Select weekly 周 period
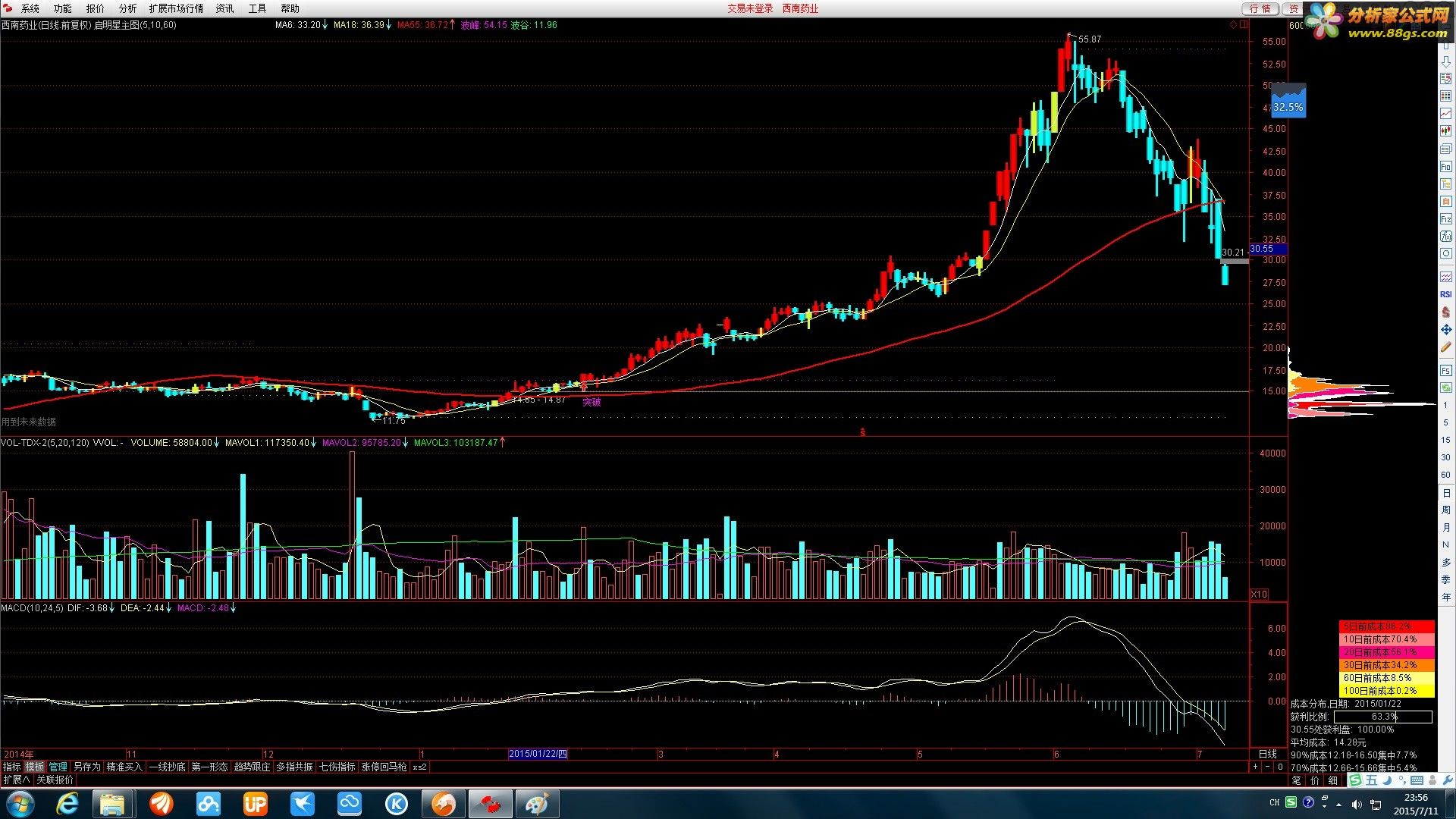Image resolution: width=1456 pixels, height=819 pixels. point(1445,510)
